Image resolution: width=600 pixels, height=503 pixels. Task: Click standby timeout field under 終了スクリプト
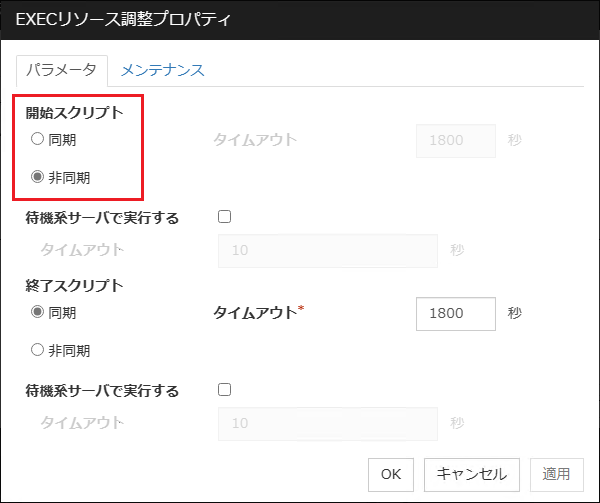point(327,423)
